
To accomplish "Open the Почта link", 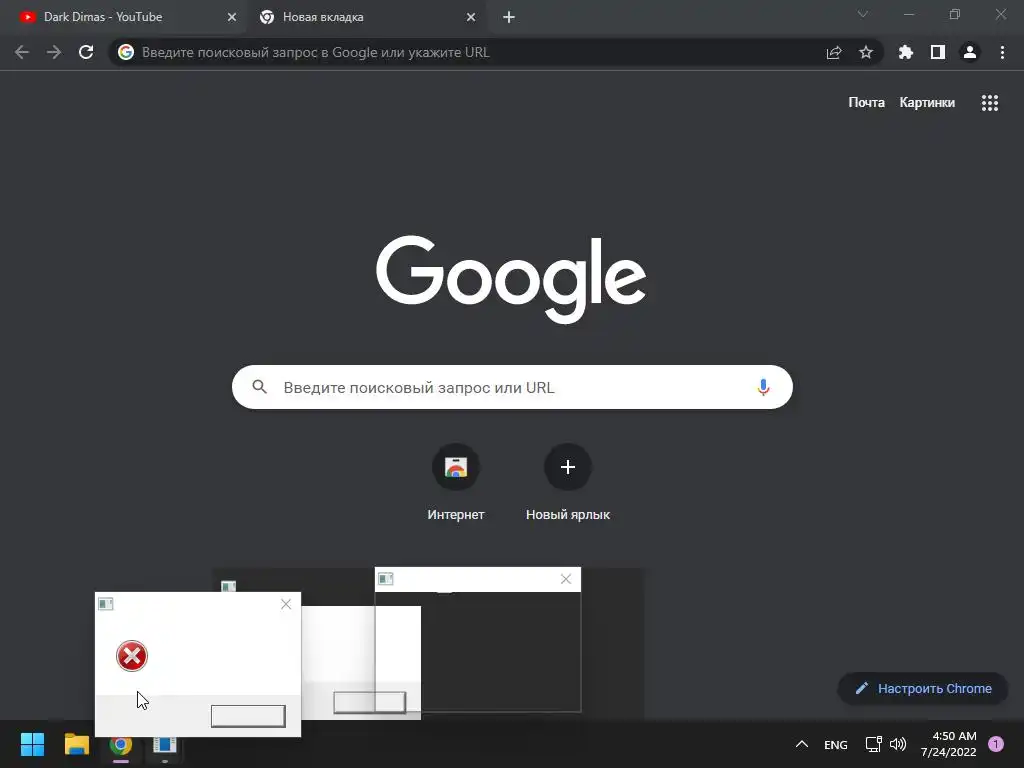I will 867,103.
